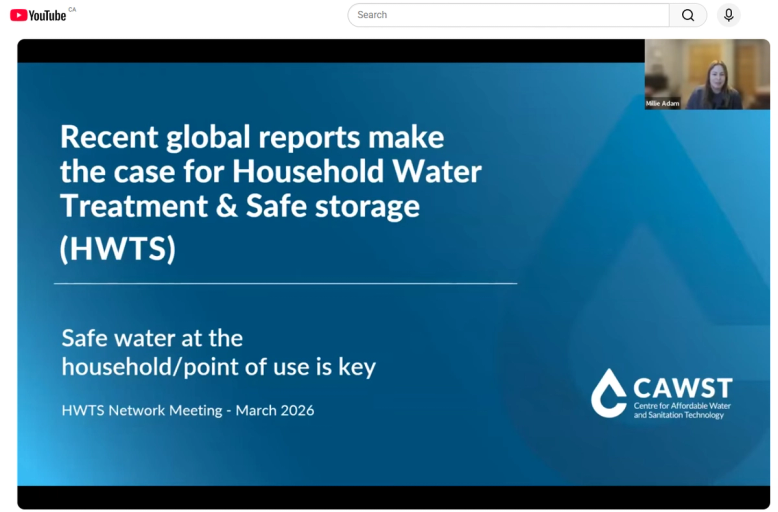Activate the microphone voice search icon
778x512 pixels.
click(728, 15)
